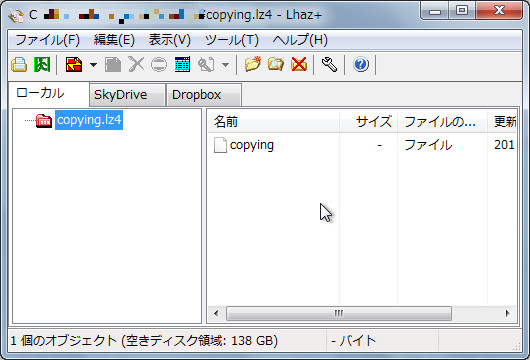Switch to the Dropbox tab
Screen dimensions: 530x360
pos(204,95)
